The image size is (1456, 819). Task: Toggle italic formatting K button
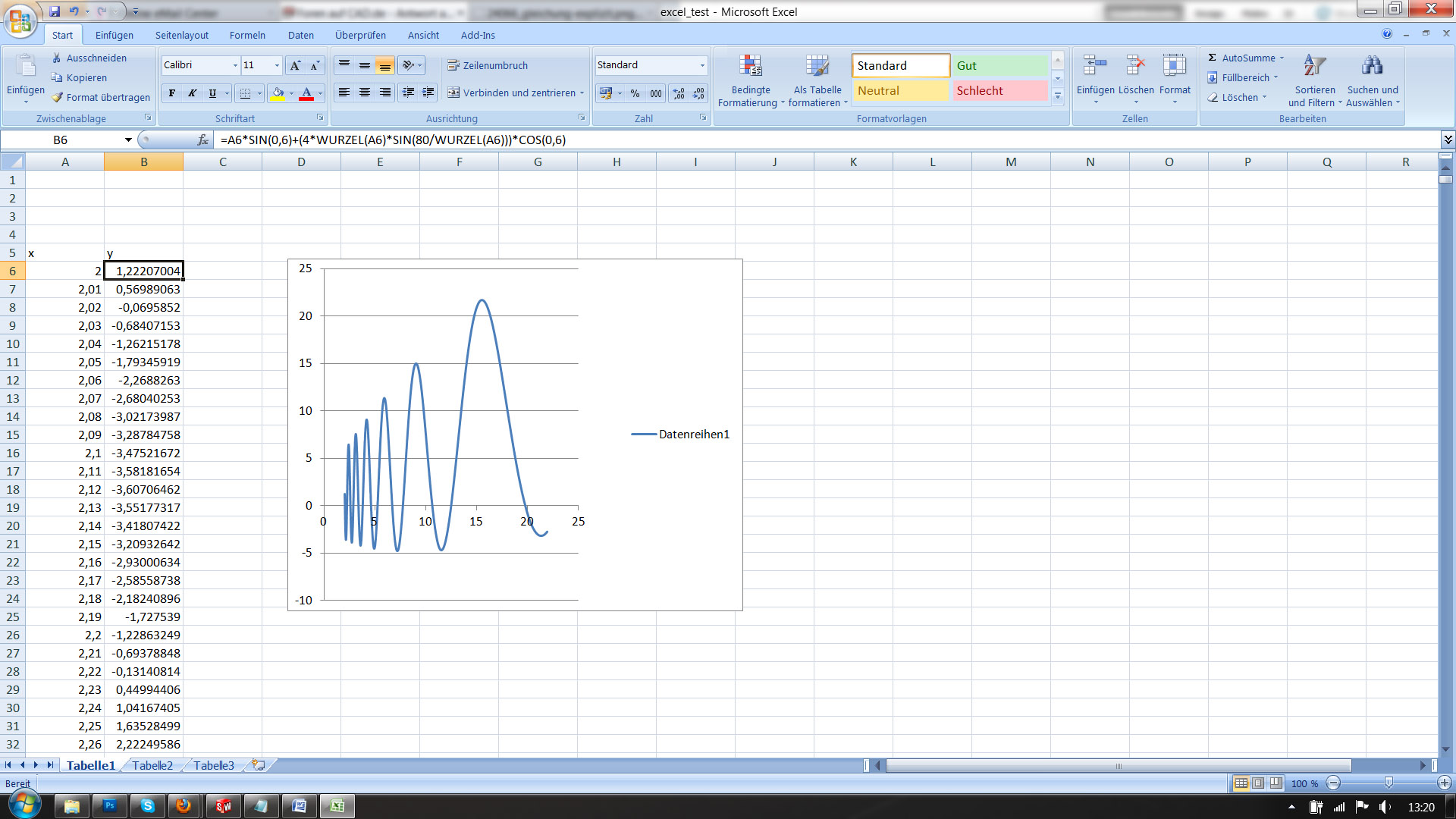pyautogui.click(x=193, y=93)
